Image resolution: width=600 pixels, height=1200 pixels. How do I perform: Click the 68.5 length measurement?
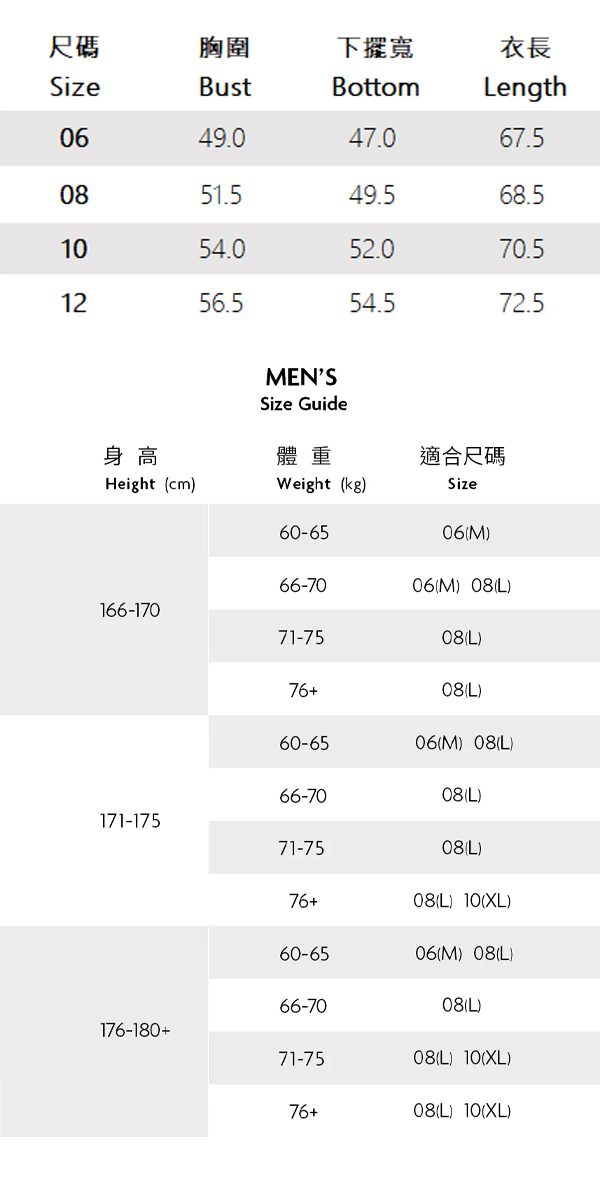pos(522,195)
